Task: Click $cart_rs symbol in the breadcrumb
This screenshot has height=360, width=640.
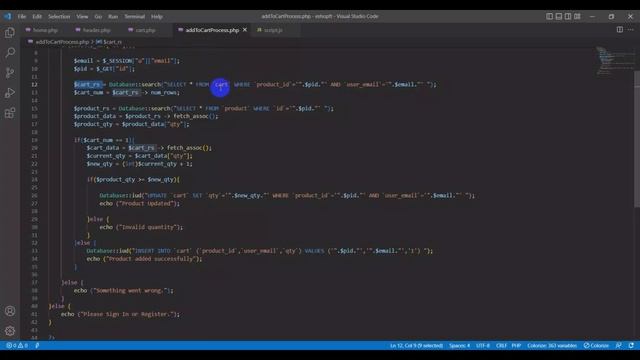Action: click(x=112, y=42)
